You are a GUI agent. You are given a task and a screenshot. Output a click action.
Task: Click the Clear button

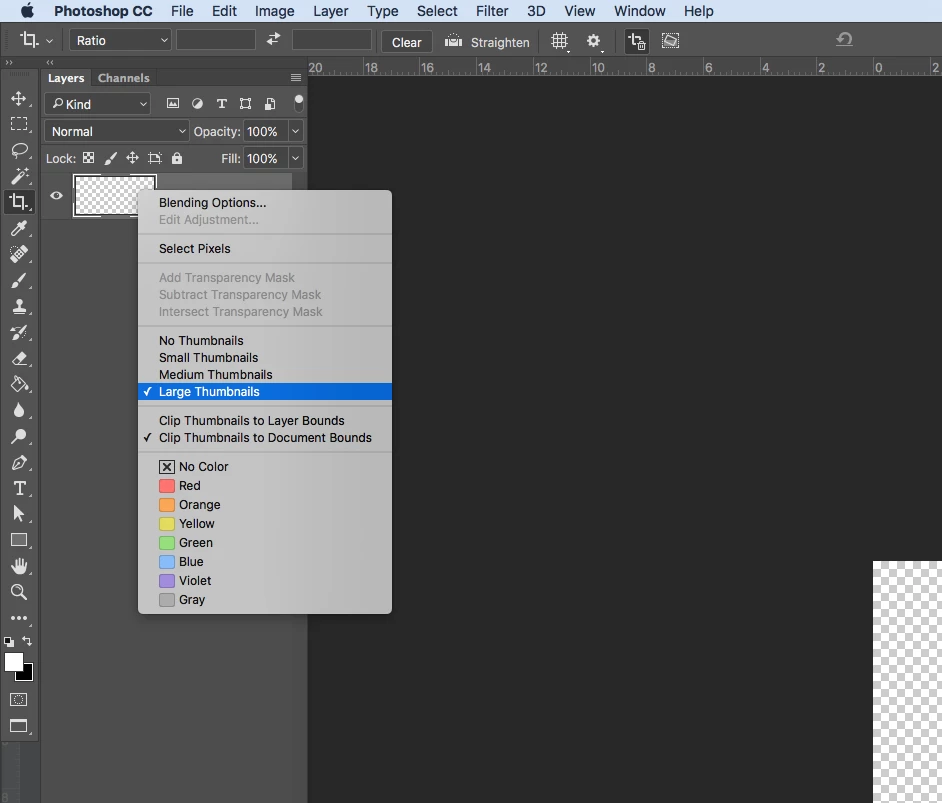tap(407, 42)
